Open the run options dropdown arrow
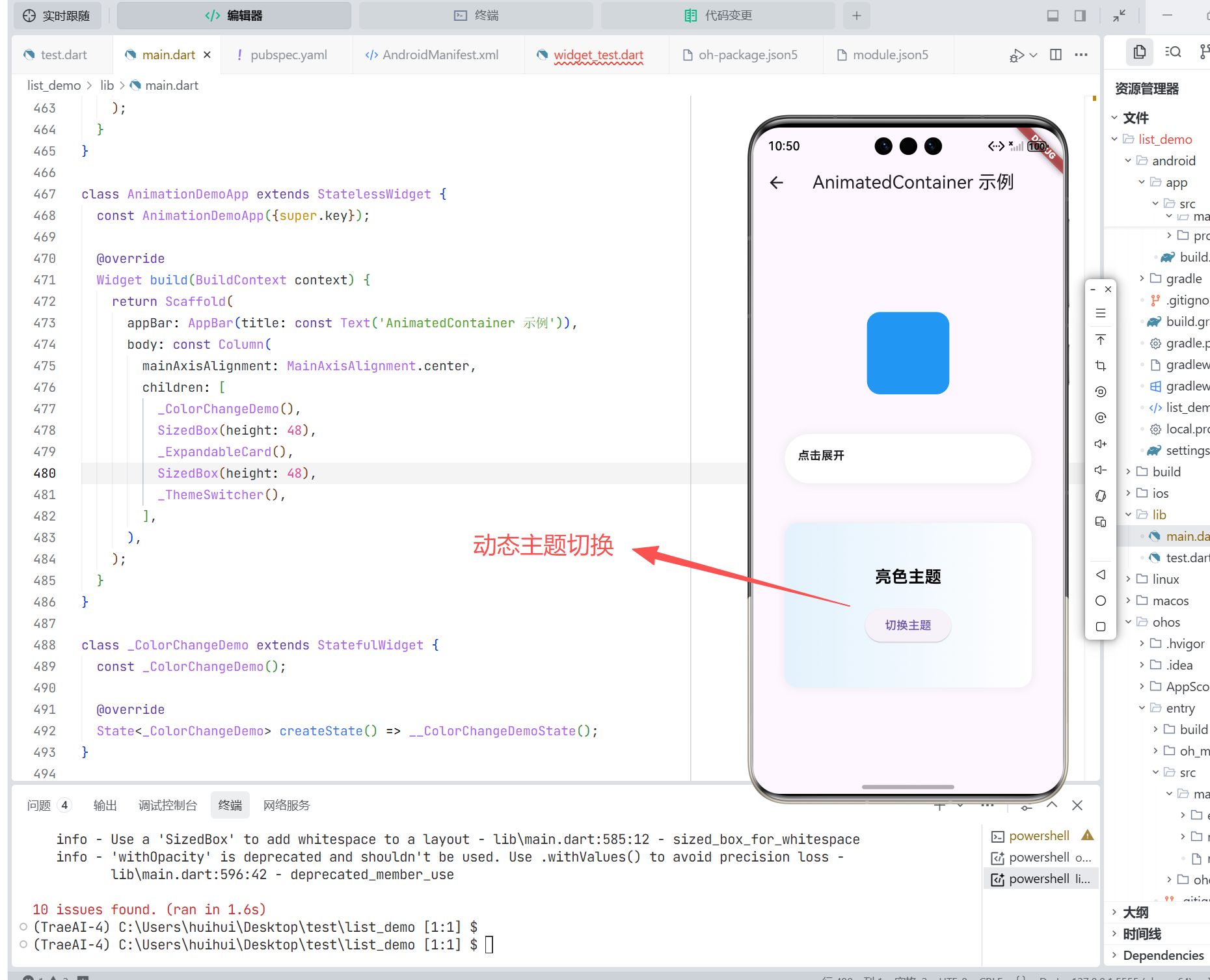The width and height of the screenshot is (1210, 980). pos(1034,55)
